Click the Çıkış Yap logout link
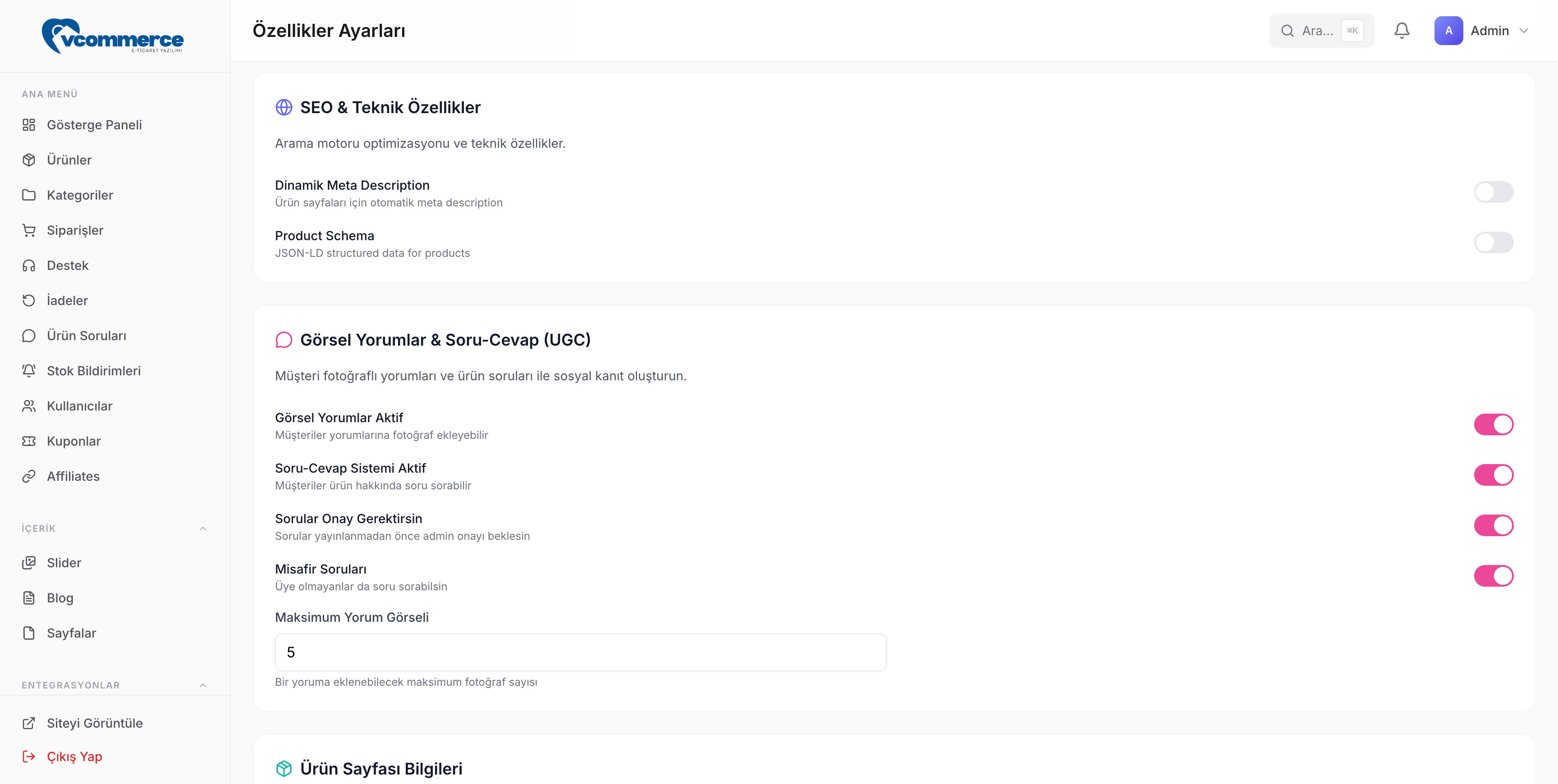The height and width of the screenshot is (784, 1558). (74, 757)
